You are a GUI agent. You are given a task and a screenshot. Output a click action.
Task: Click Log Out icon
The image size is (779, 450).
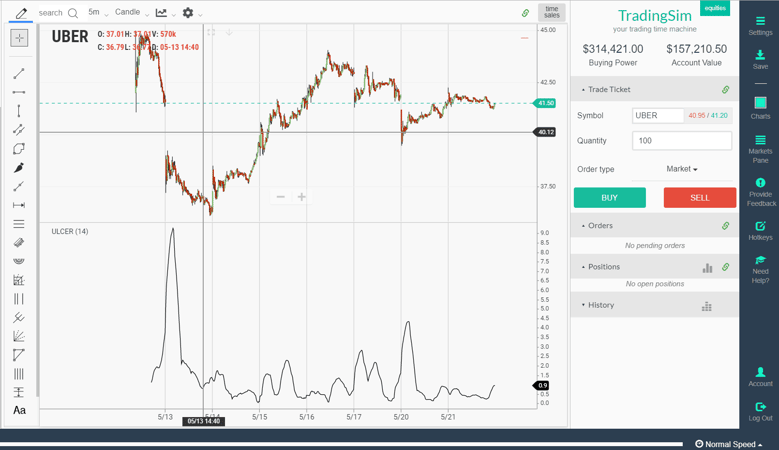point(760,412)
